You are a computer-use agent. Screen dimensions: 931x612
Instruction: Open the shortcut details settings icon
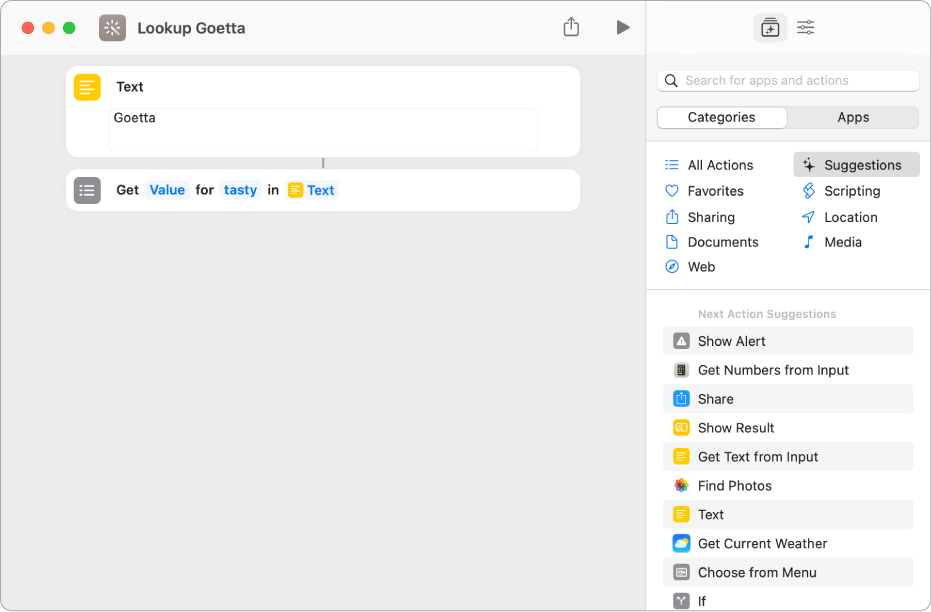tap(805, 28)
